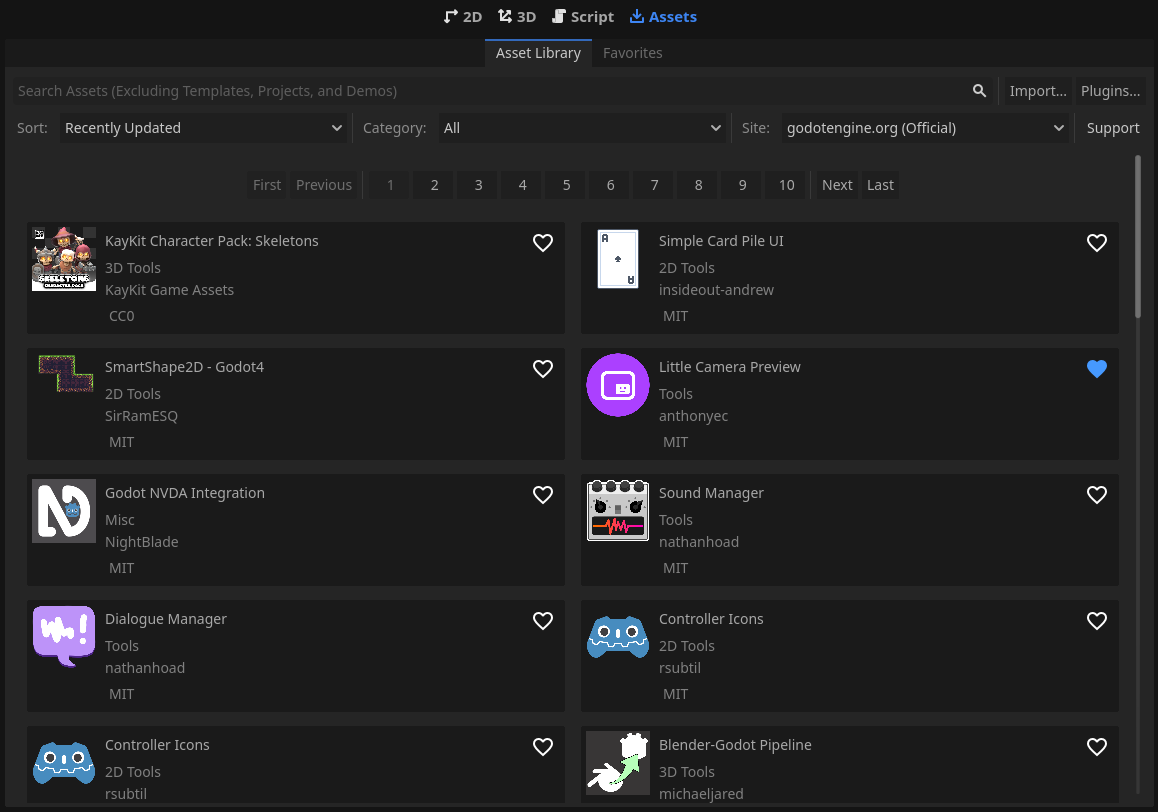Open KayKit Character Pack: Skeletons title
Image resolution: width=1158 pixels, height=812 pixels.
tap(211, 241)
